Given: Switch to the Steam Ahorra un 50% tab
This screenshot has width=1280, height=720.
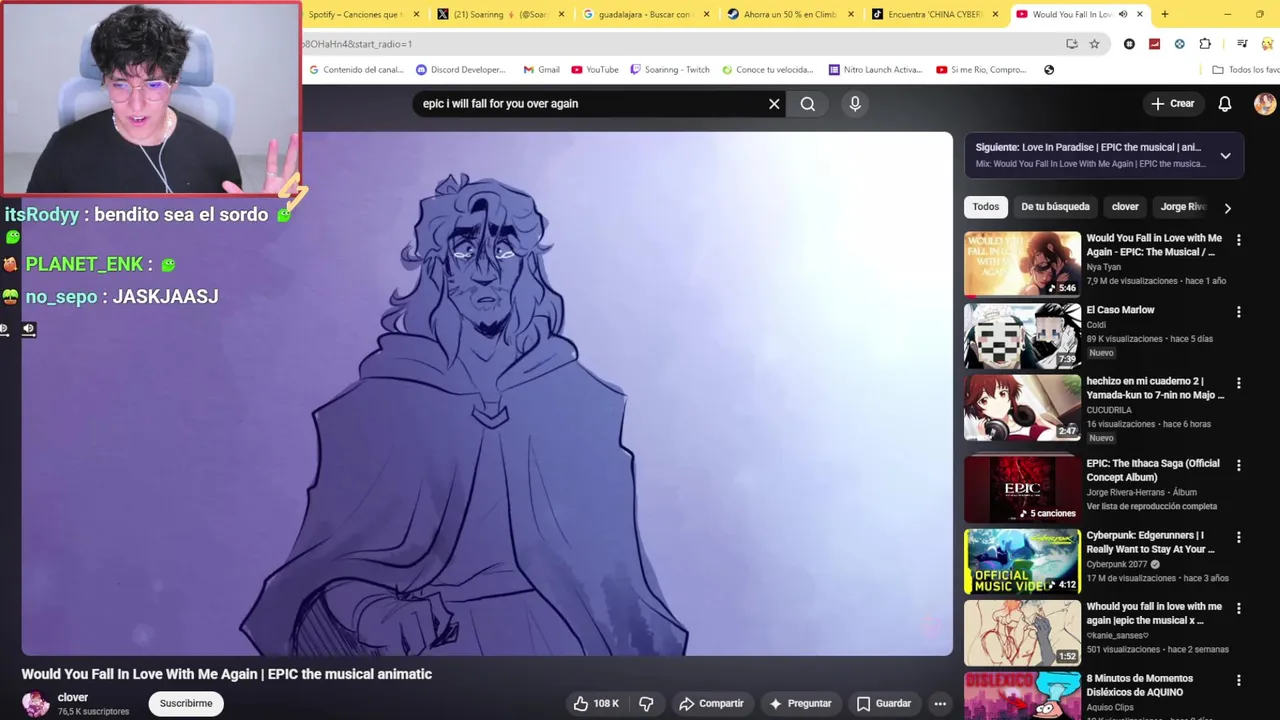Looking at the screenshot, I should (790, 14).
